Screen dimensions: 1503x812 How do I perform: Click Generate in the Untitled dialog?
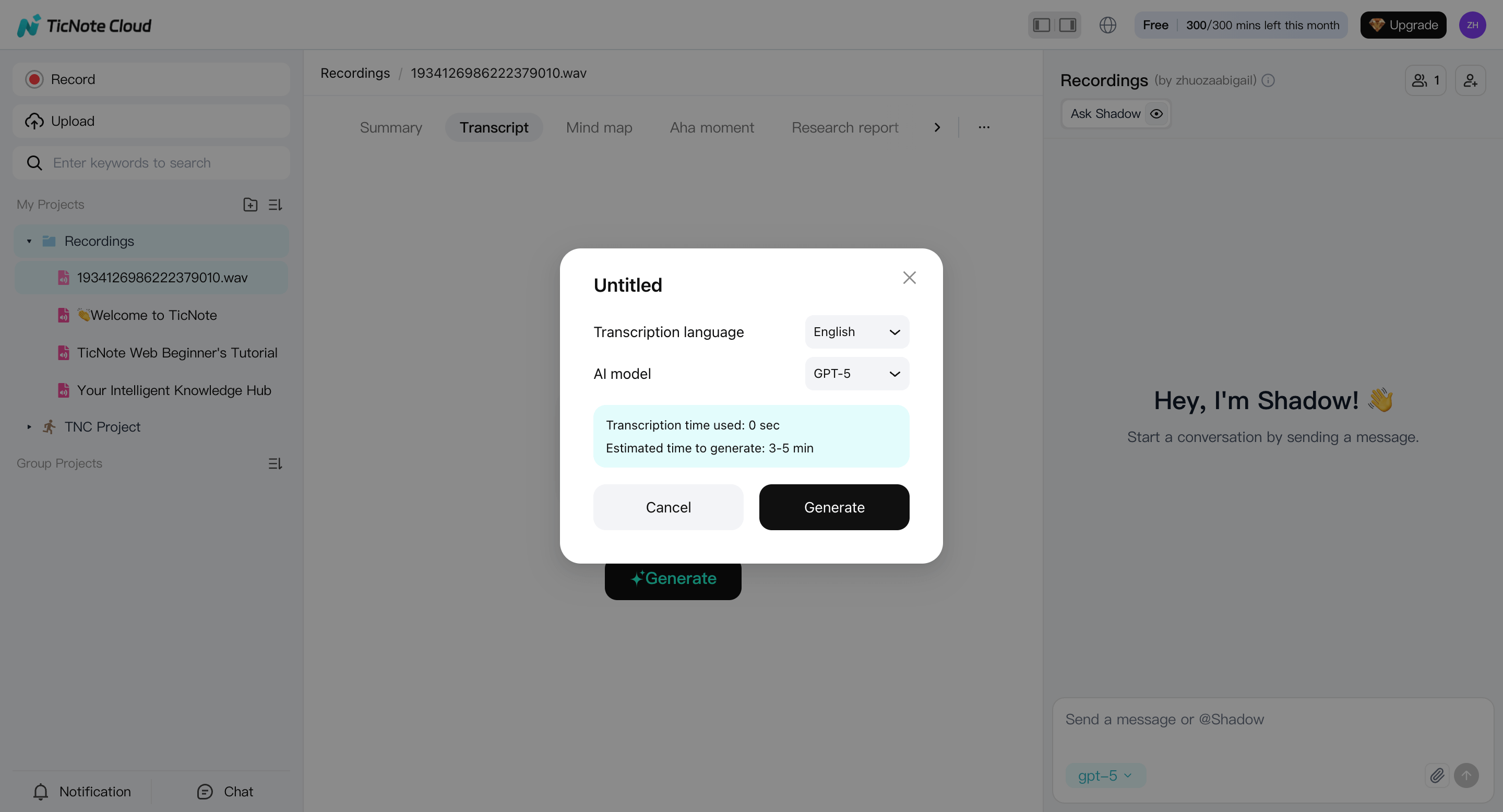point(834,507)
